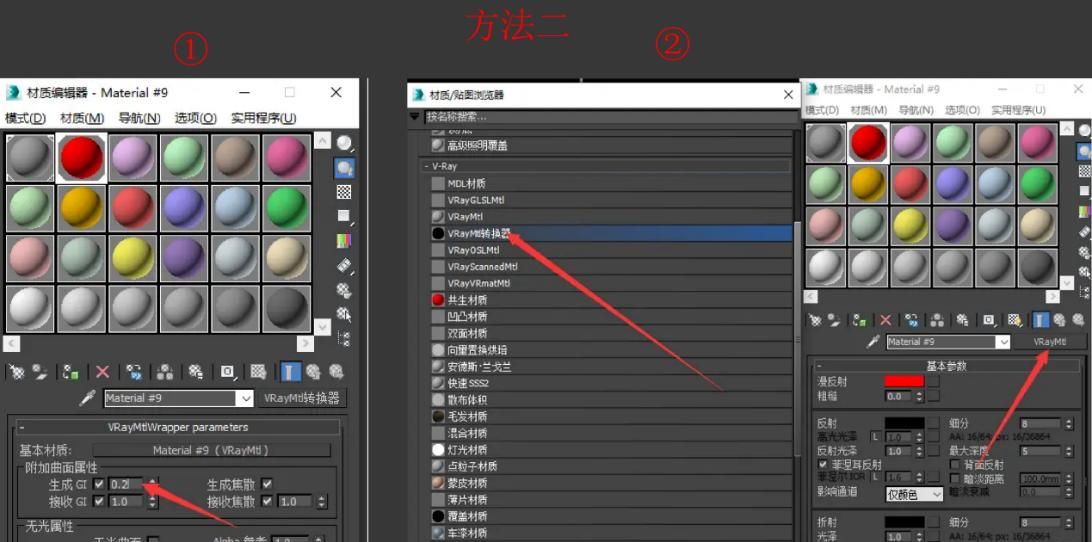Image resolution: width=1092 pixels, height=542 pixels.
Task: Toggle 接收 GI checkbox
Action: click(x=99, y=501)
